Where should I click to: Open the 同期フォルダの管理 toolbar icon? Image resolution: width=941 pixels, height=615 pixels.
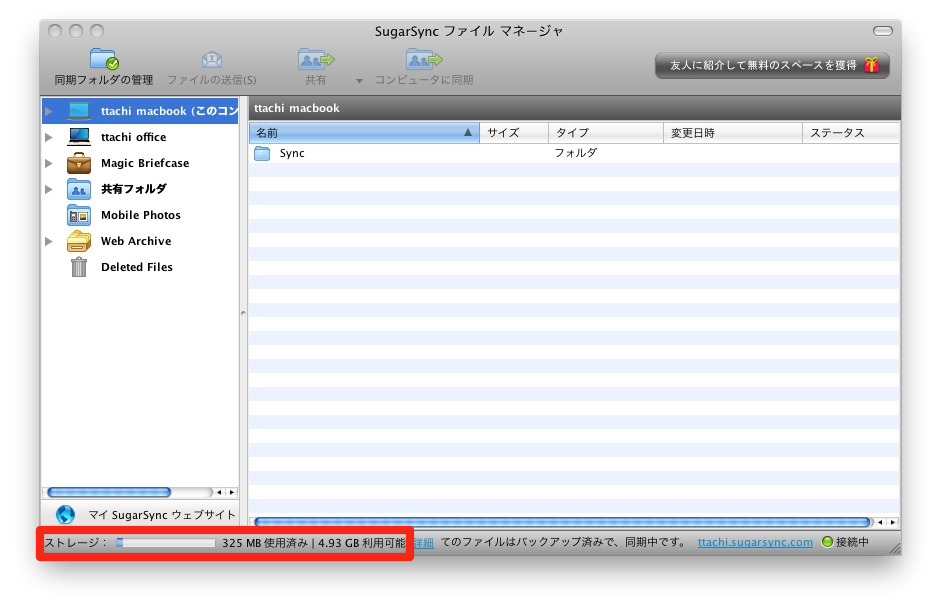(103, 60)
